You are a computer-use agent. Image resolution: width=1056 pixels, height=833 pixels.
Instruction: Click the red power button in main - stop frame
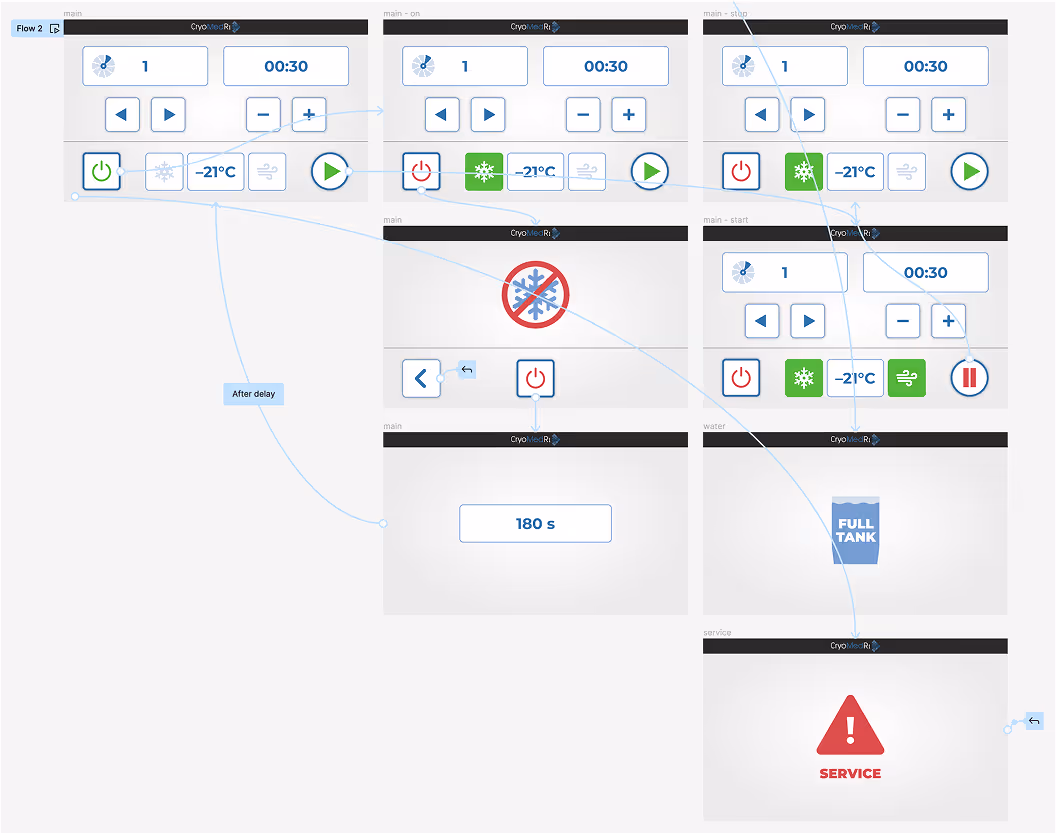741,172
